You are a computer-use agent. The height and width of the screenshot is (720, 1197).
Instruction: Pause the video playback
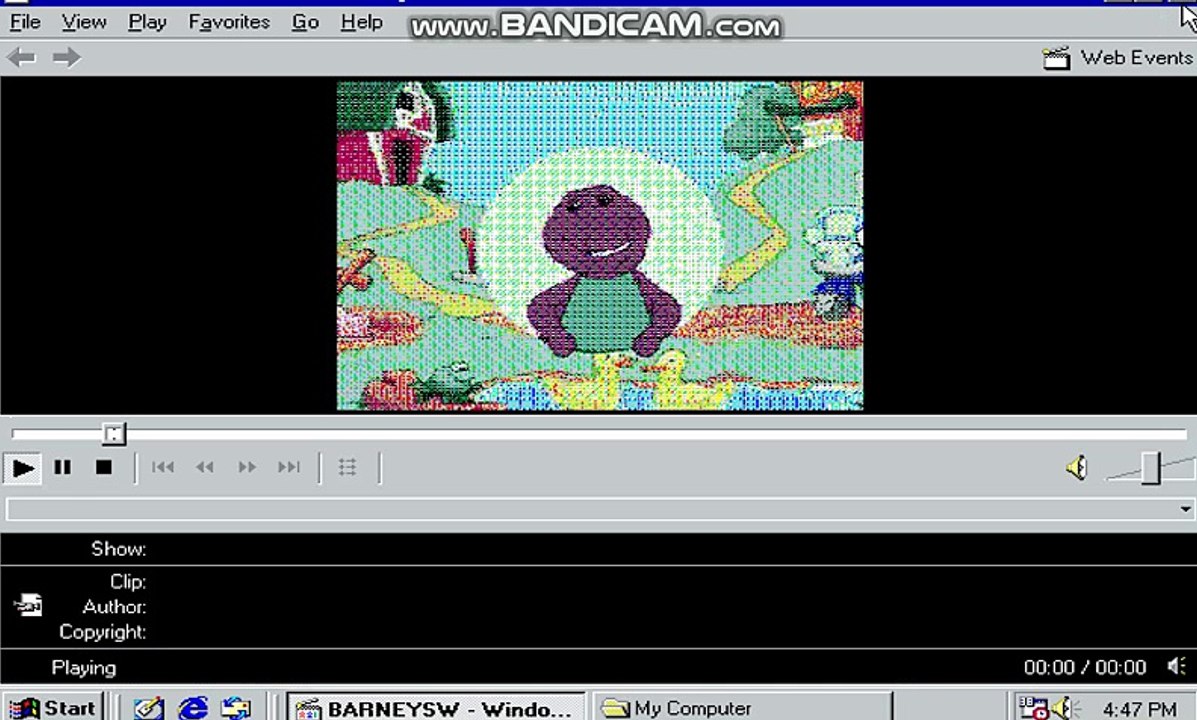(x=63, y=467)
